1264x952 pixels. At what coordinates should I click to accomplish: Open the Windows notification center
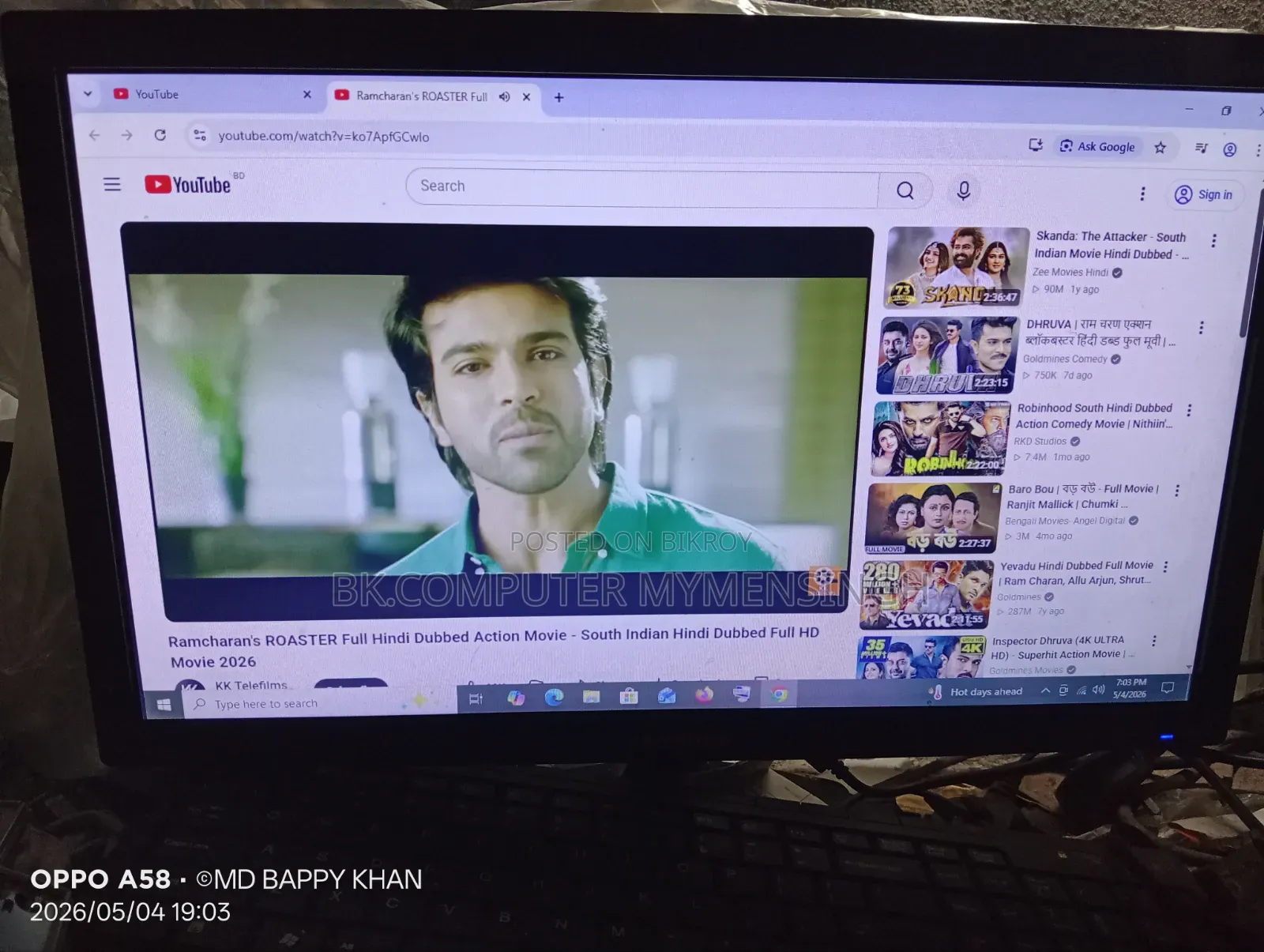(x=1168, y=688)
